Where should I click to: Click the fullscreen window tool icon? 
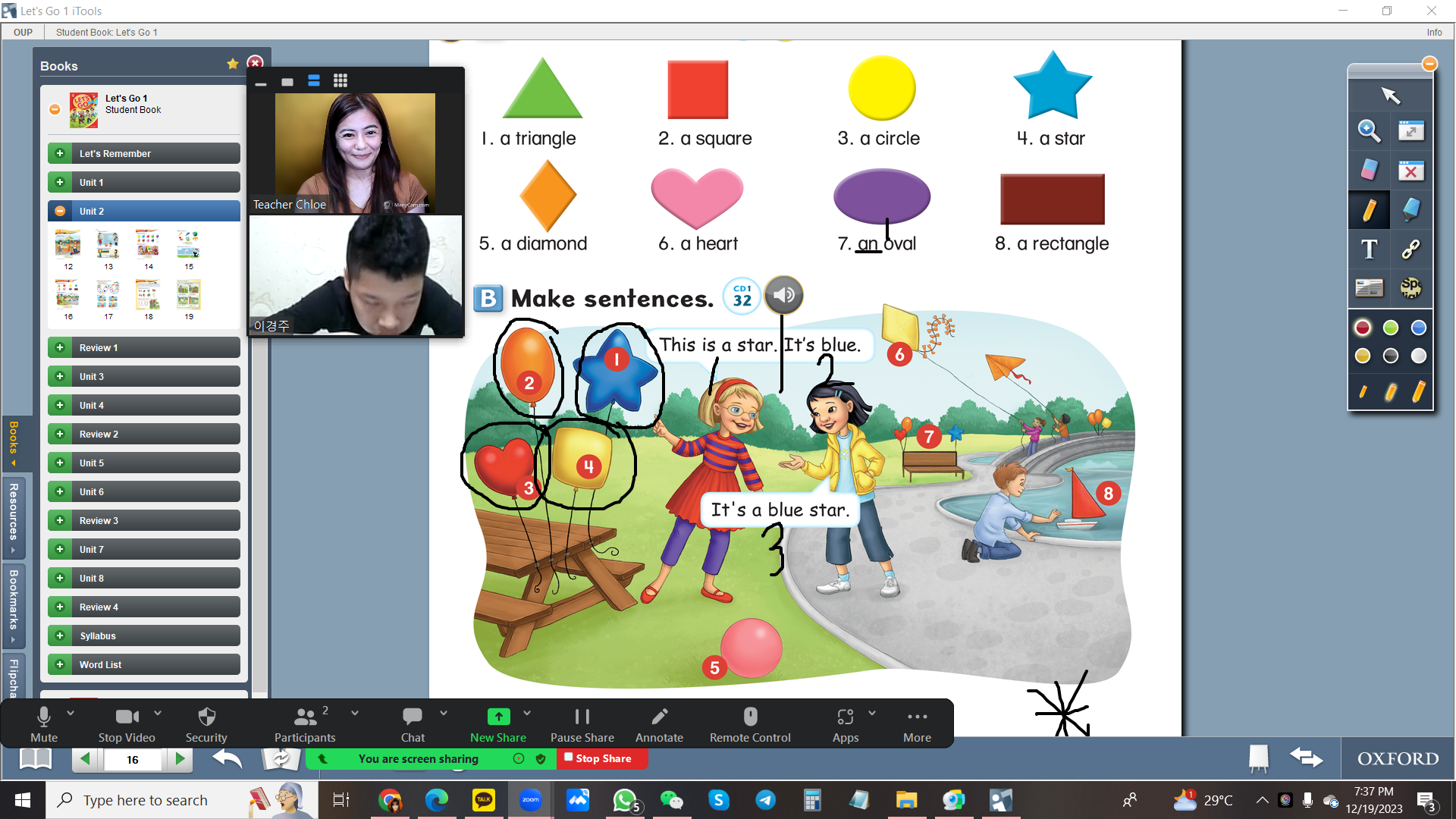[1411, 131]
